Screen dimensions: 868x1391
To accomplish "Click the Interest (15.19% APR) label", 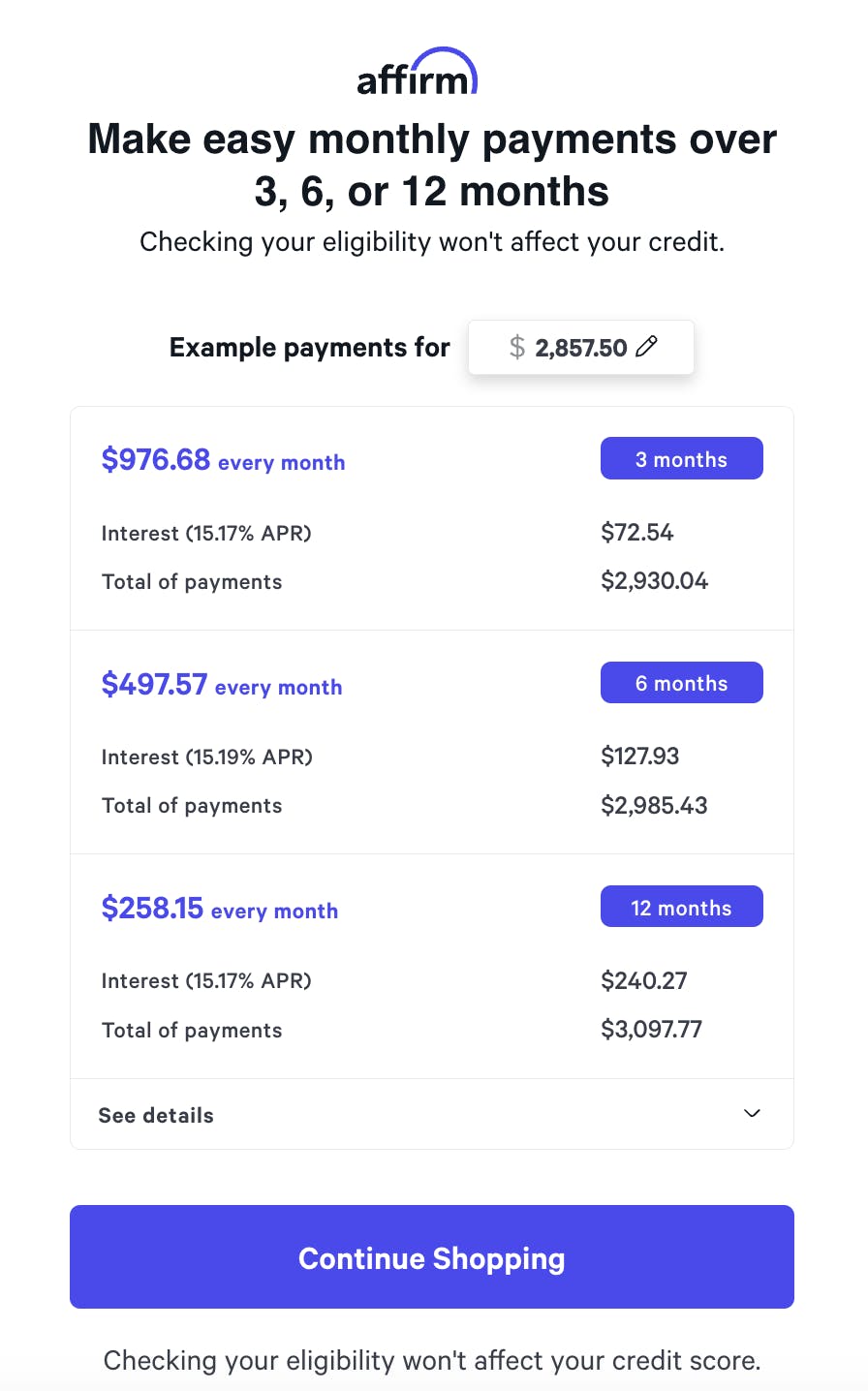I will pos(207,757).
